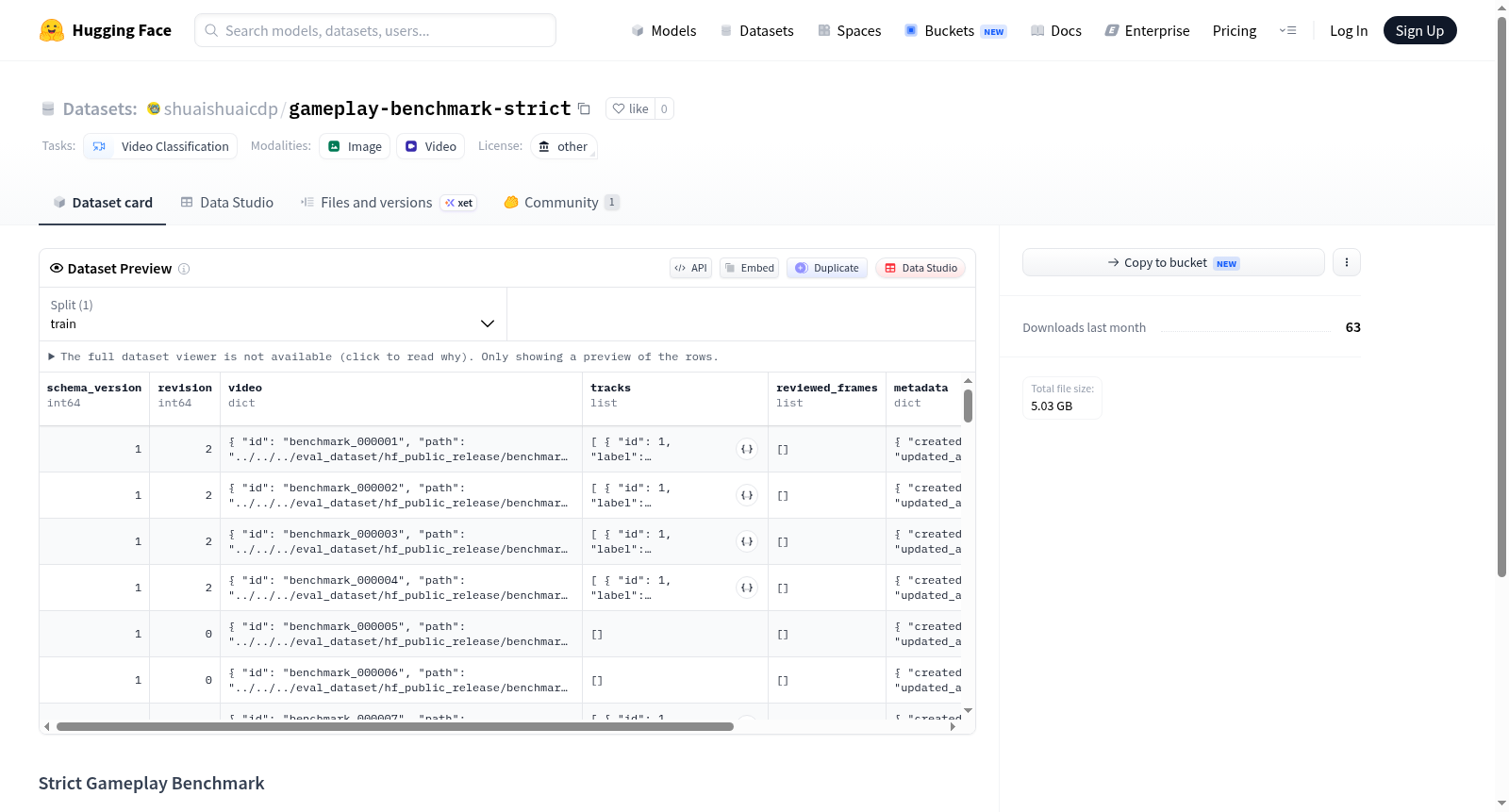Open Docs in the navbar
Image resolution: width=1509 pixels, height=812 pixels.
tap(1056, 30)
